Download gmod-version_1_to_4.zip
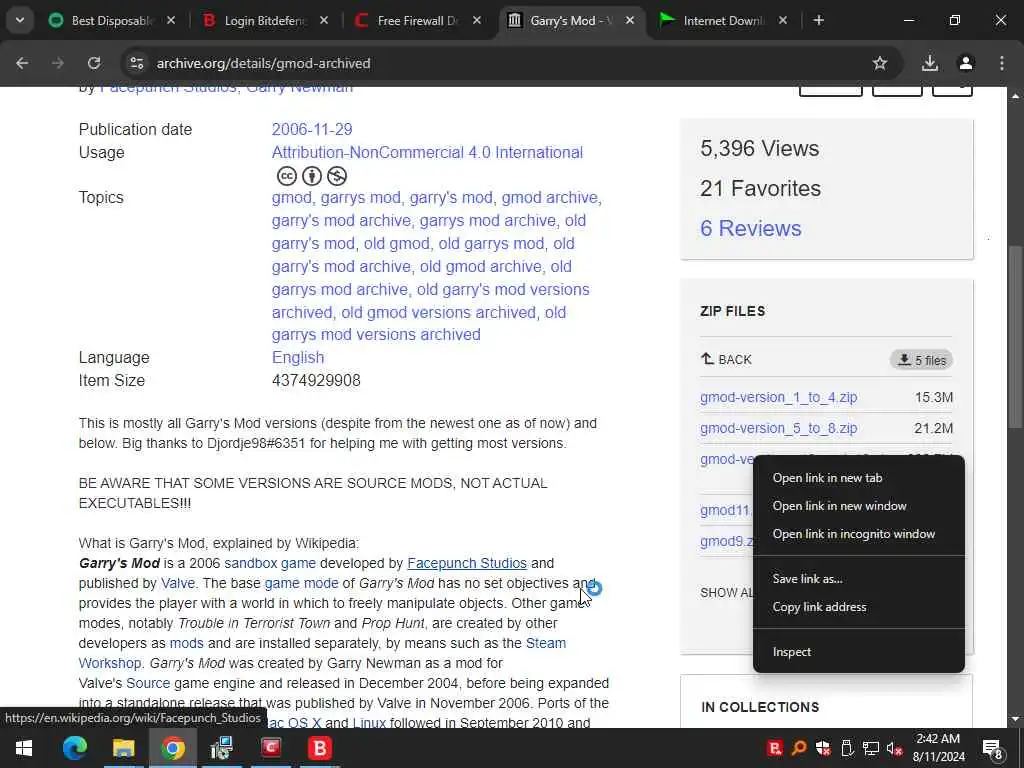Screen dimensions: 1024x768 (x=778, y=397)
